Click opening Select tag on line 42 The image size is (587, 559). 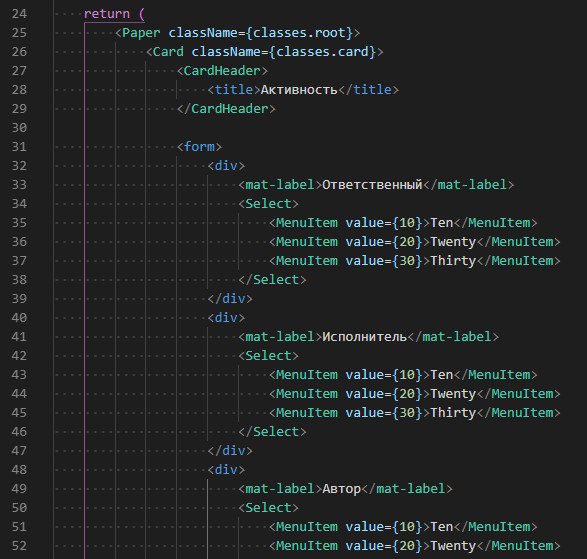268,356
